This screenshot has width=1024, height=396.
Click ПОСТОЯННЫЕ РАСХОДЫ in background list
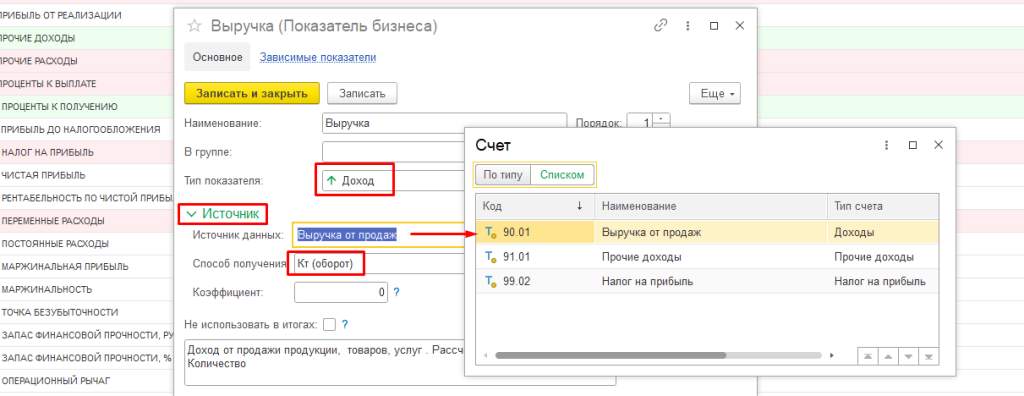tap(55, 244)
